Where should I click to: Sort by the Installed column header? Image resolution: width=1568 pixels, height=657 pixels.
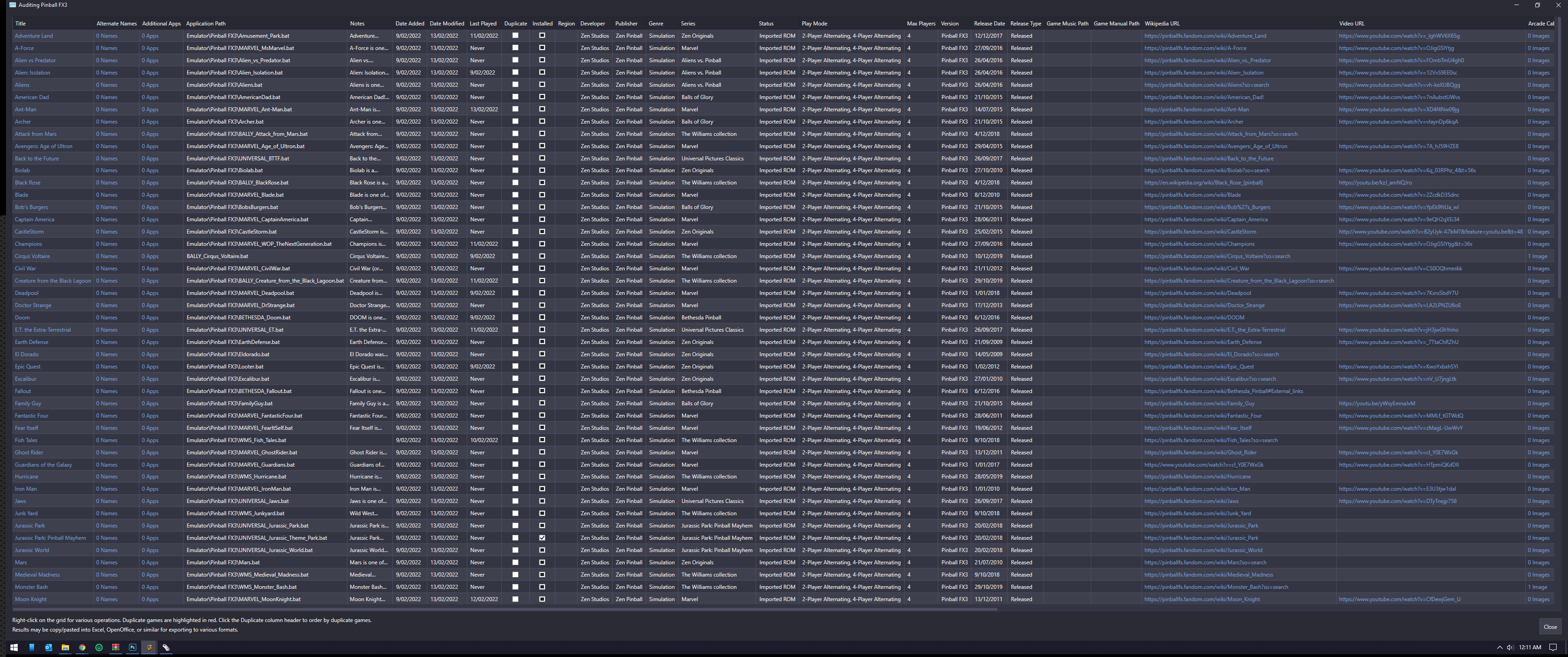click(542, 24)
